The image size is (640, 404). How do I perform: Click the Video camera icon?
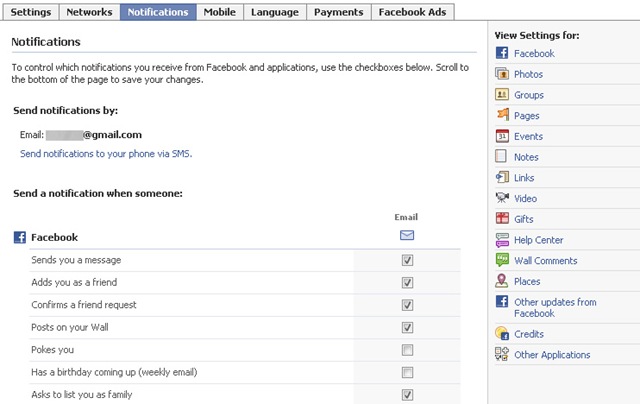tap(502, 198)
